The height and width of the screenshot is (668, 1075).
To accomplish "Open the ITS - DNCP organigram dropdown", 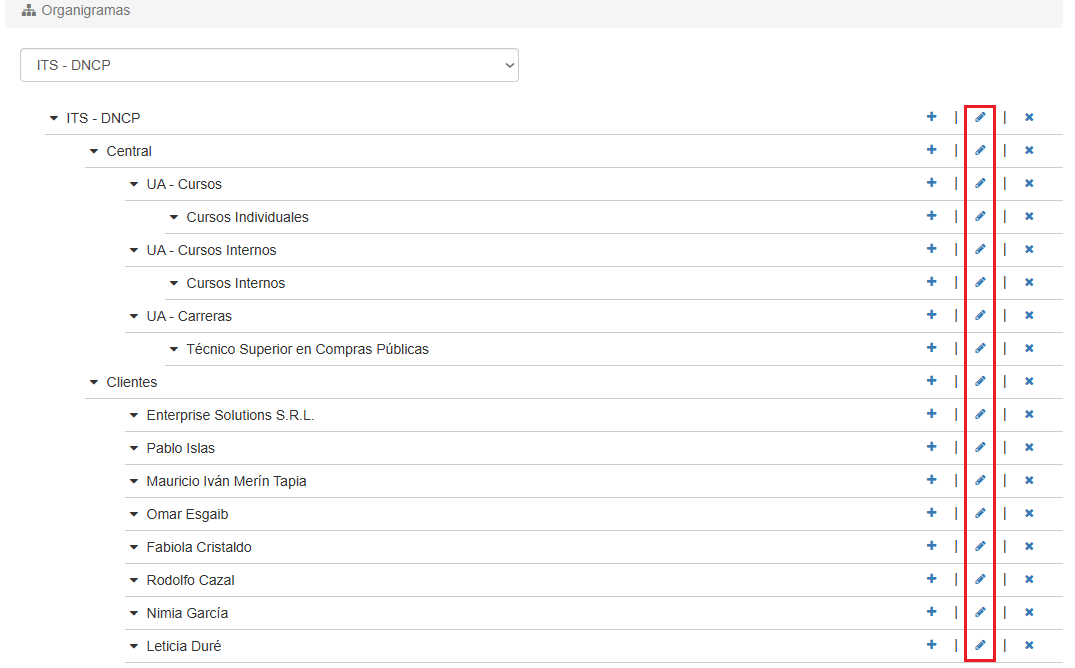I will pyautogui.click(x=269, y=65).
